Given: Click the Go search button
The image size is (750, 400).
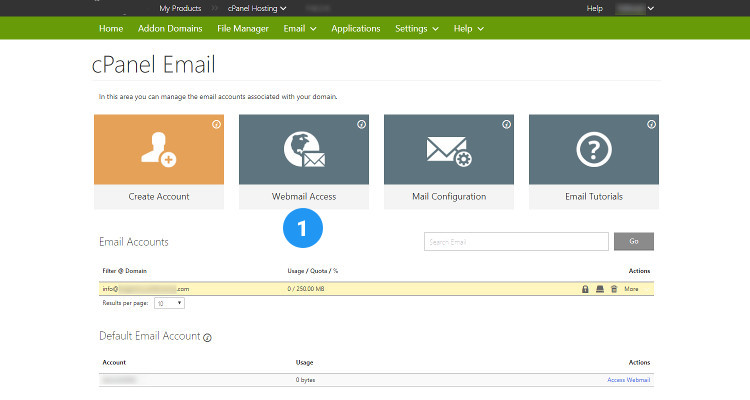Looking at the screenshot, I should tap(634, 242).
